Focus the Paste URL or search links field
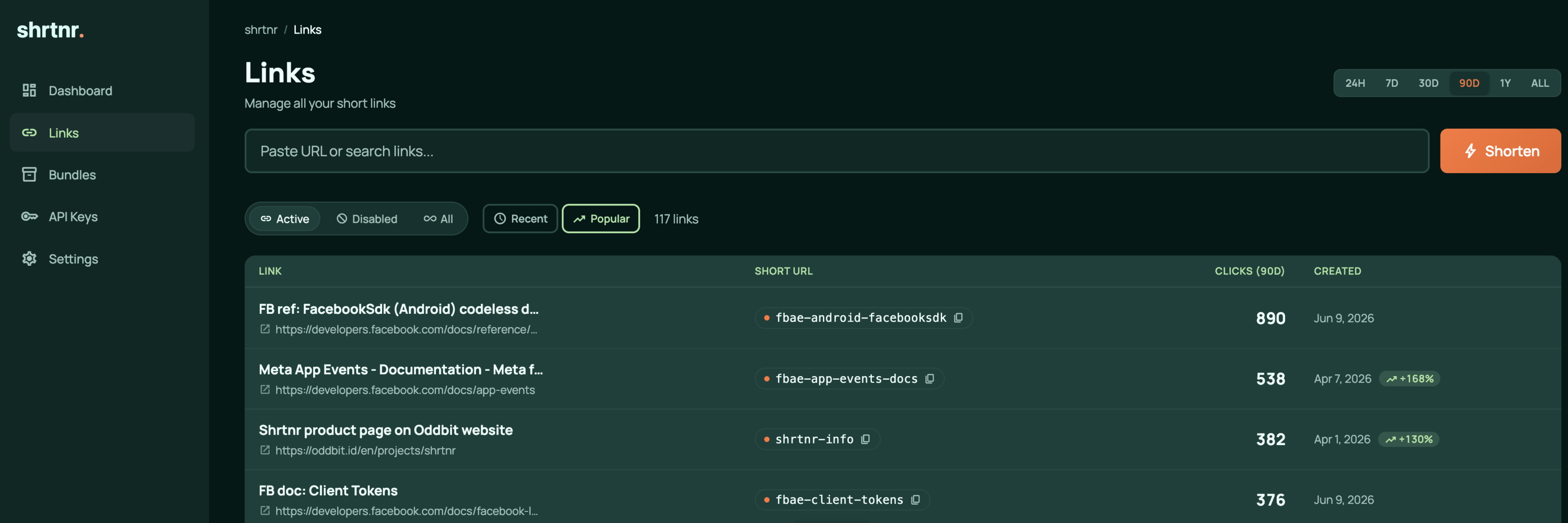This screenshot has width=1568, height=523. point(836,151)
